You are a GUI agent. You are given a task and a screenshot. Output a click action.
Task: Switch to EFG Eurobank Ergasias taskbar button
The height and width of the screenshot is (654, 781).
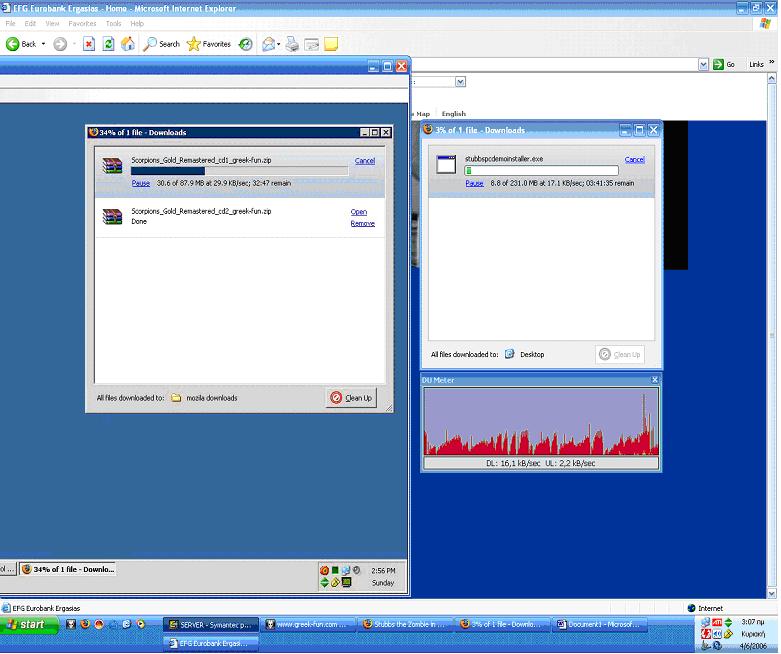tap(211, 644)
